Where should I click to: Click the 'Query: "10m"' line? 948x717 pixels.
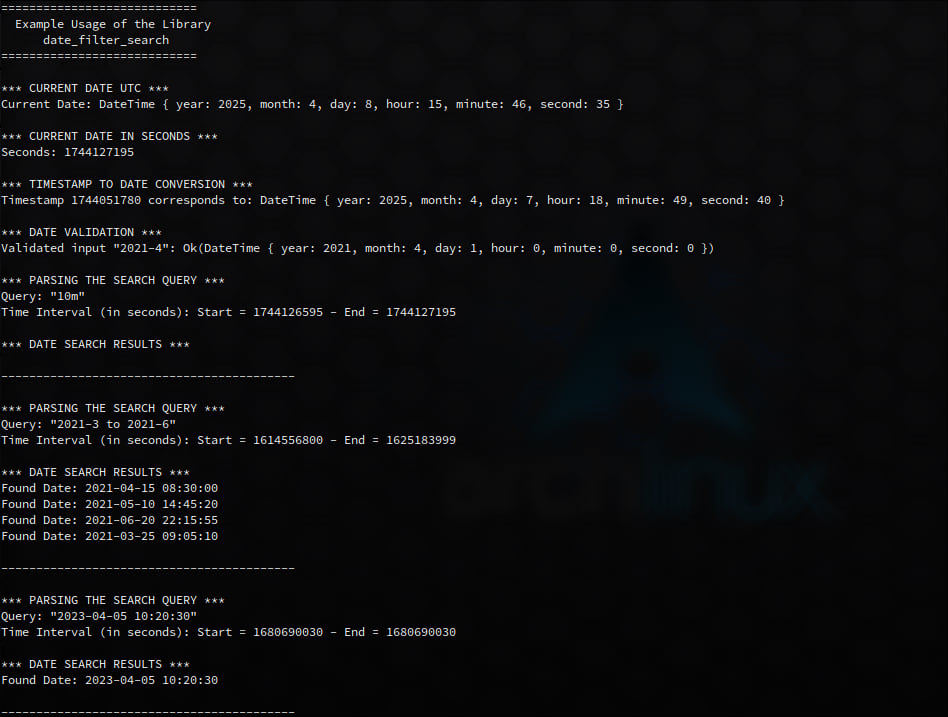click(x=43, y=296)
